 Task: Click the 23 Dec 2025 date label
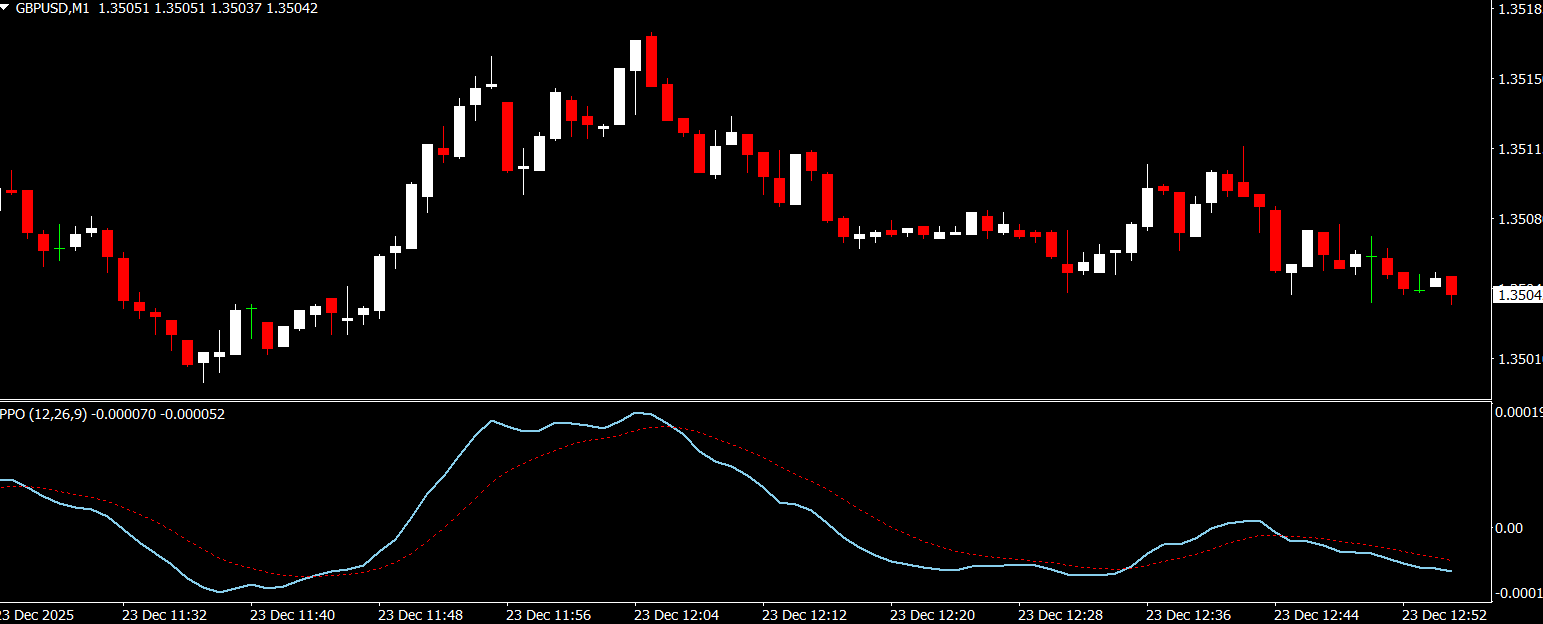[x=37, y=614]
